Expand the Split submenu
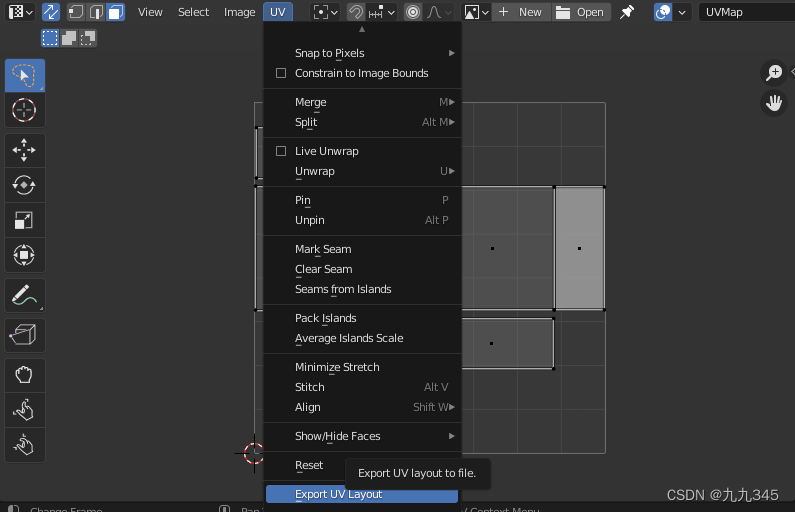 click(x=362, y=122)
